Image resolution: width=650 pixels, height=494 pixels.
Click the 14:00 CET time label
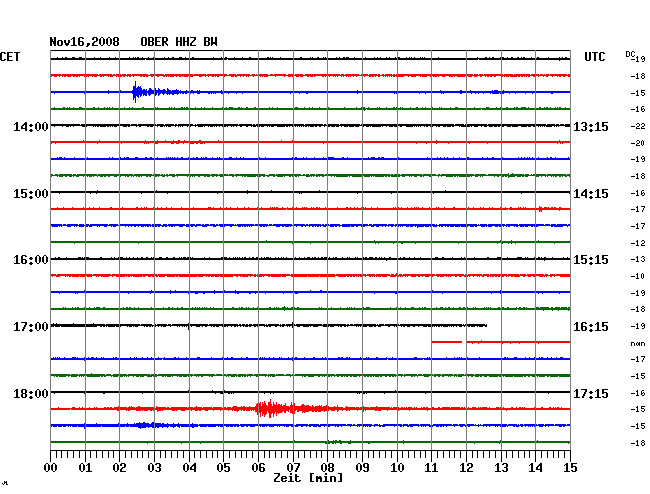[x=31, y=126]
